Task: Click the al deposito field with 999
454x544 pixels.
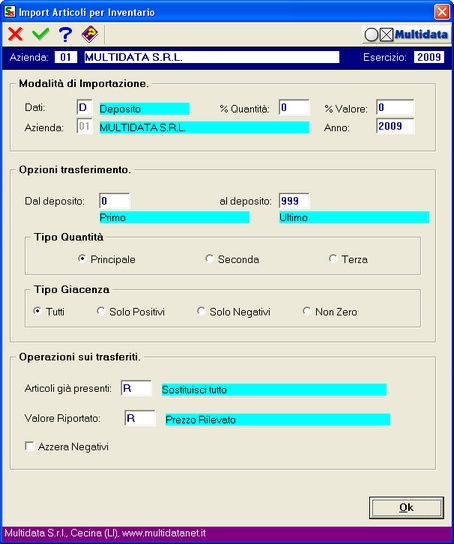Action: 294,201
